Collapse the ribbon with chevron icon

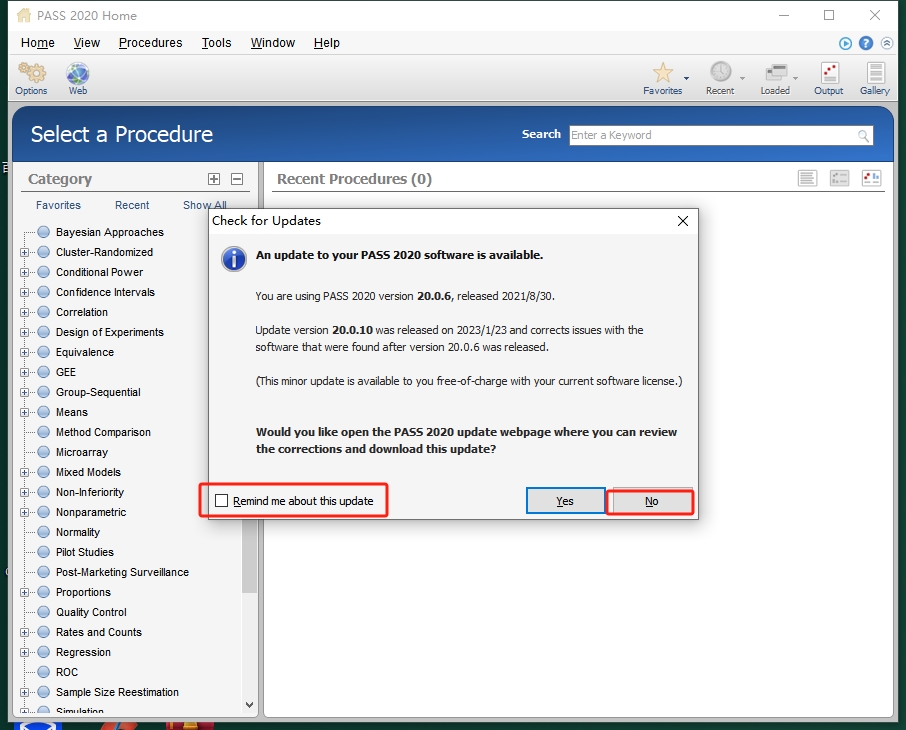tap(887, 43)
